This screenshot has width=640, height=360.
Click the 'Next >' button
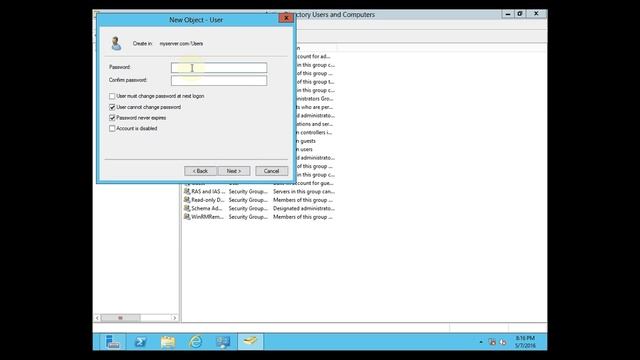234,171
